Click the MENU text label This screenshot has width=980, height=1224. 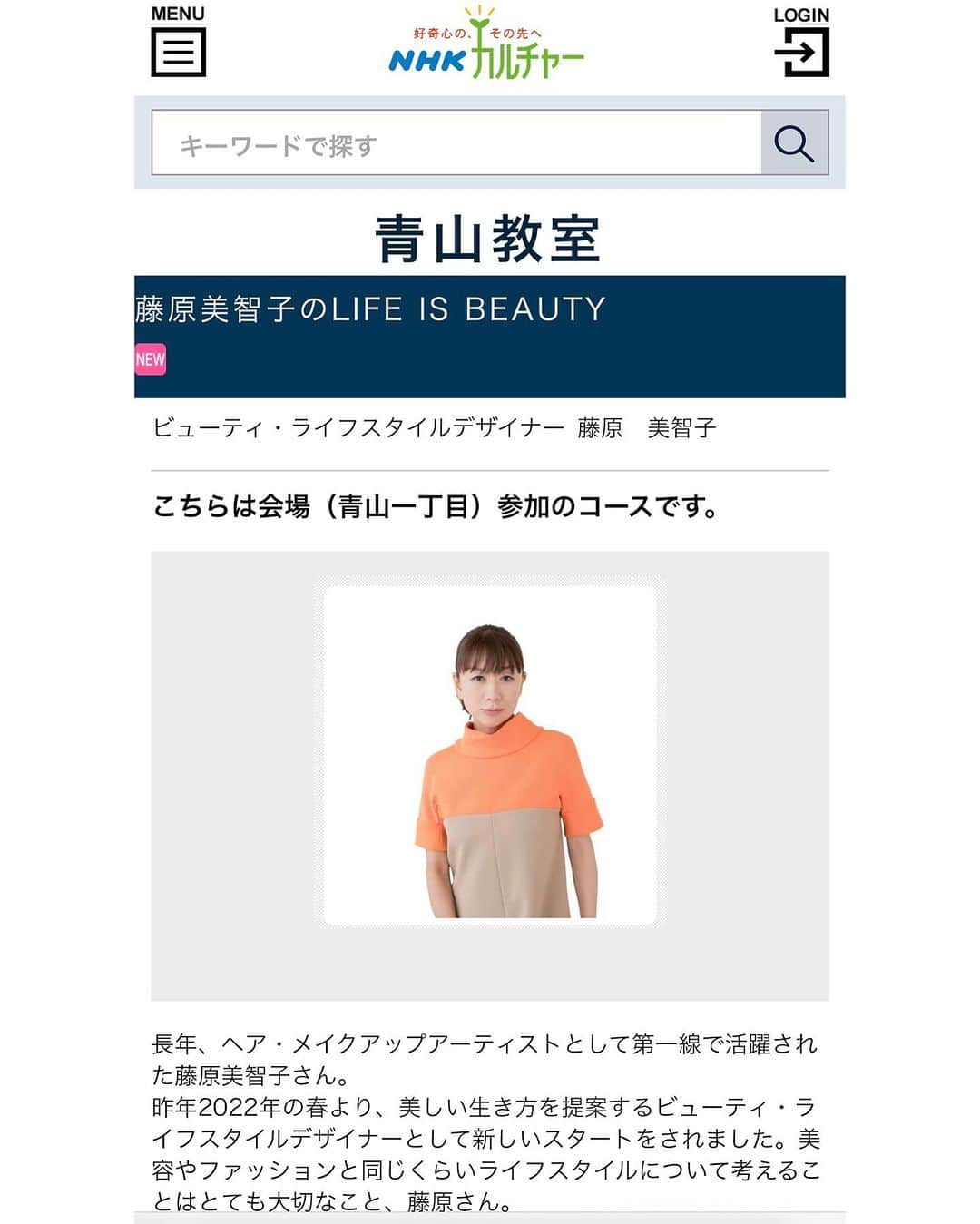pos(178,14)
